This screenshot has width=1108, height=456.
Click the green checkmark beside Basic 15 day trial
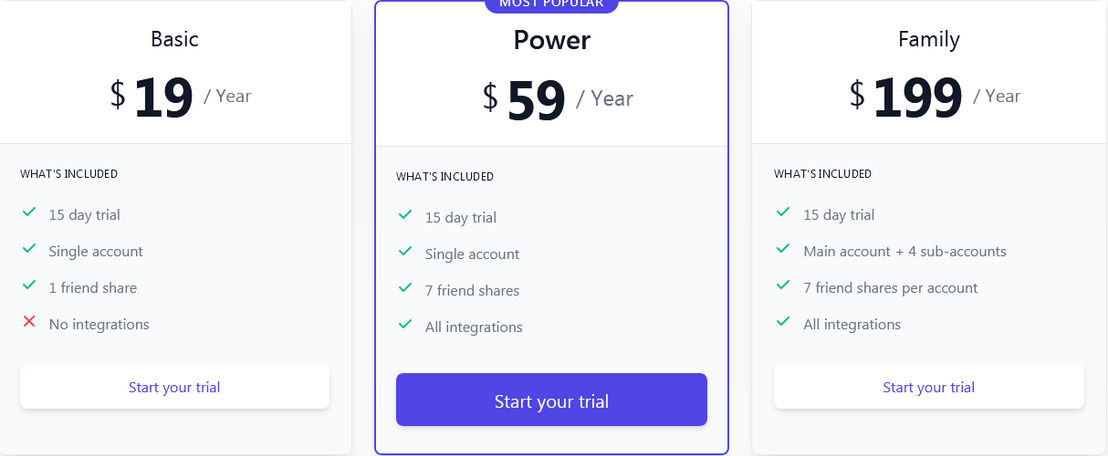coord(29,212)
